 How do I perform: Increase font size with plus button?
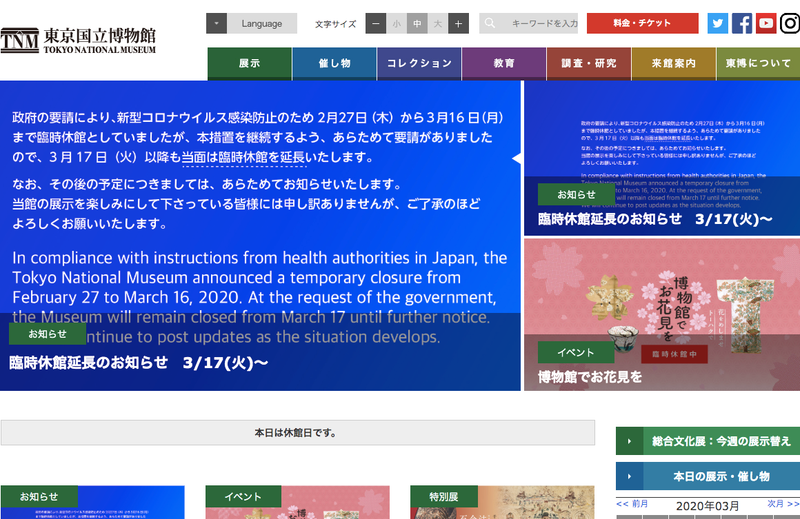click(x=458, y=23)
